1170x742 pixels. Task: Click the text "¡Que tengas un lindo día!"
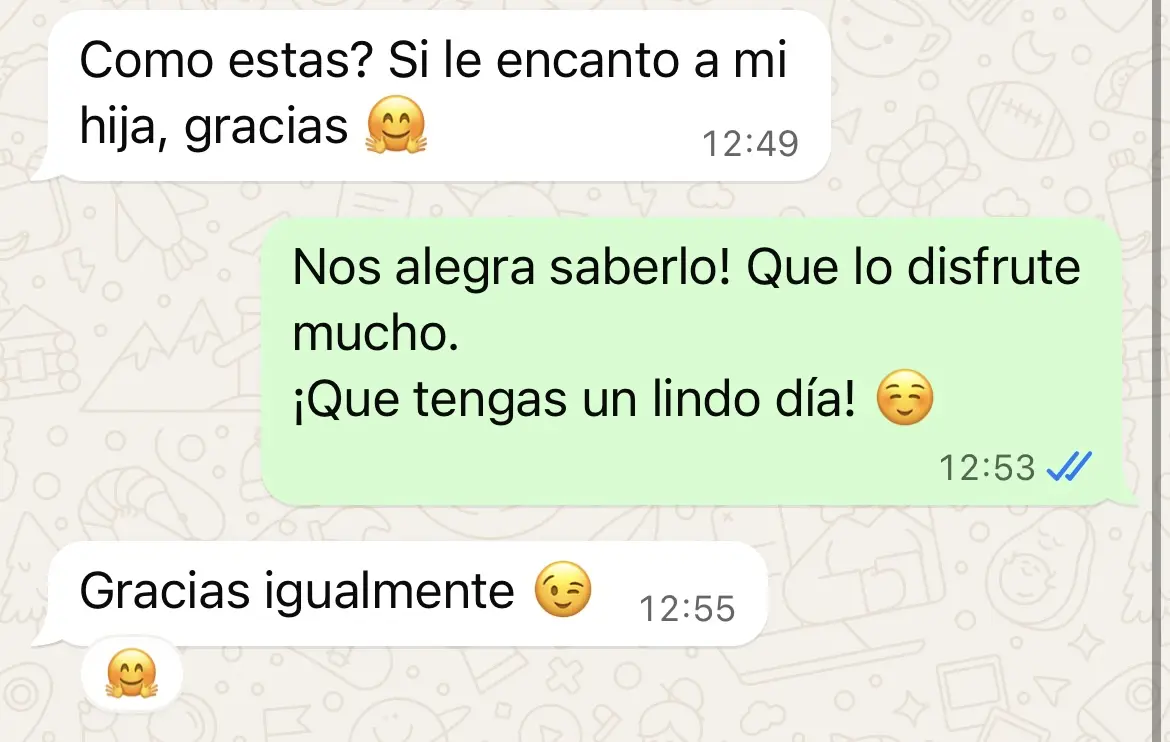coord(575,399)
